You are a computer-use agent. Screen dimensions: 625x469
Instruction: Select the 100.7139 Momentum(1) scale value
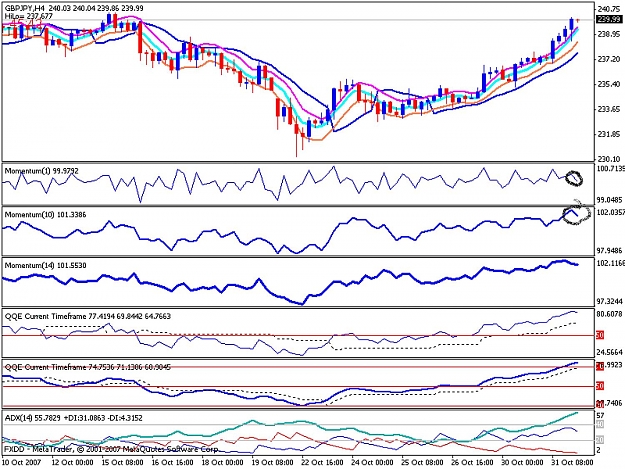611,169
